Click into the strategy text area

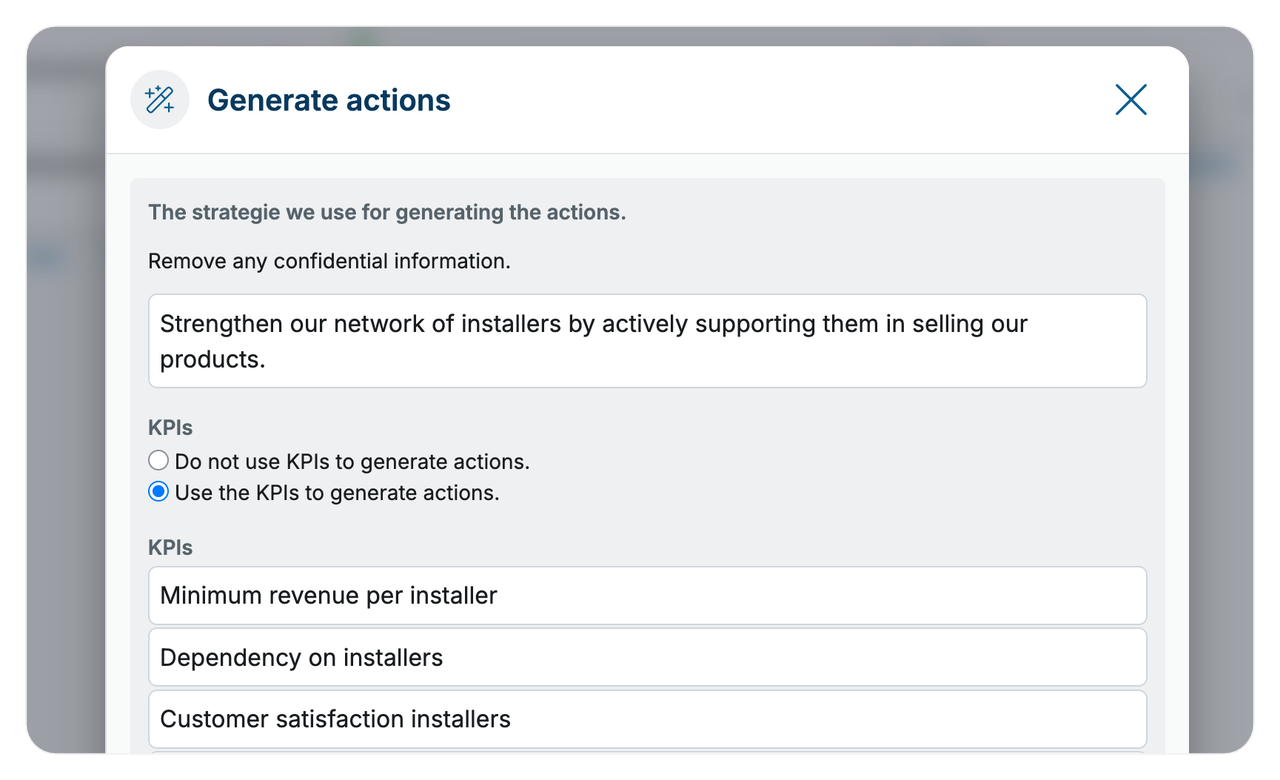647,341
